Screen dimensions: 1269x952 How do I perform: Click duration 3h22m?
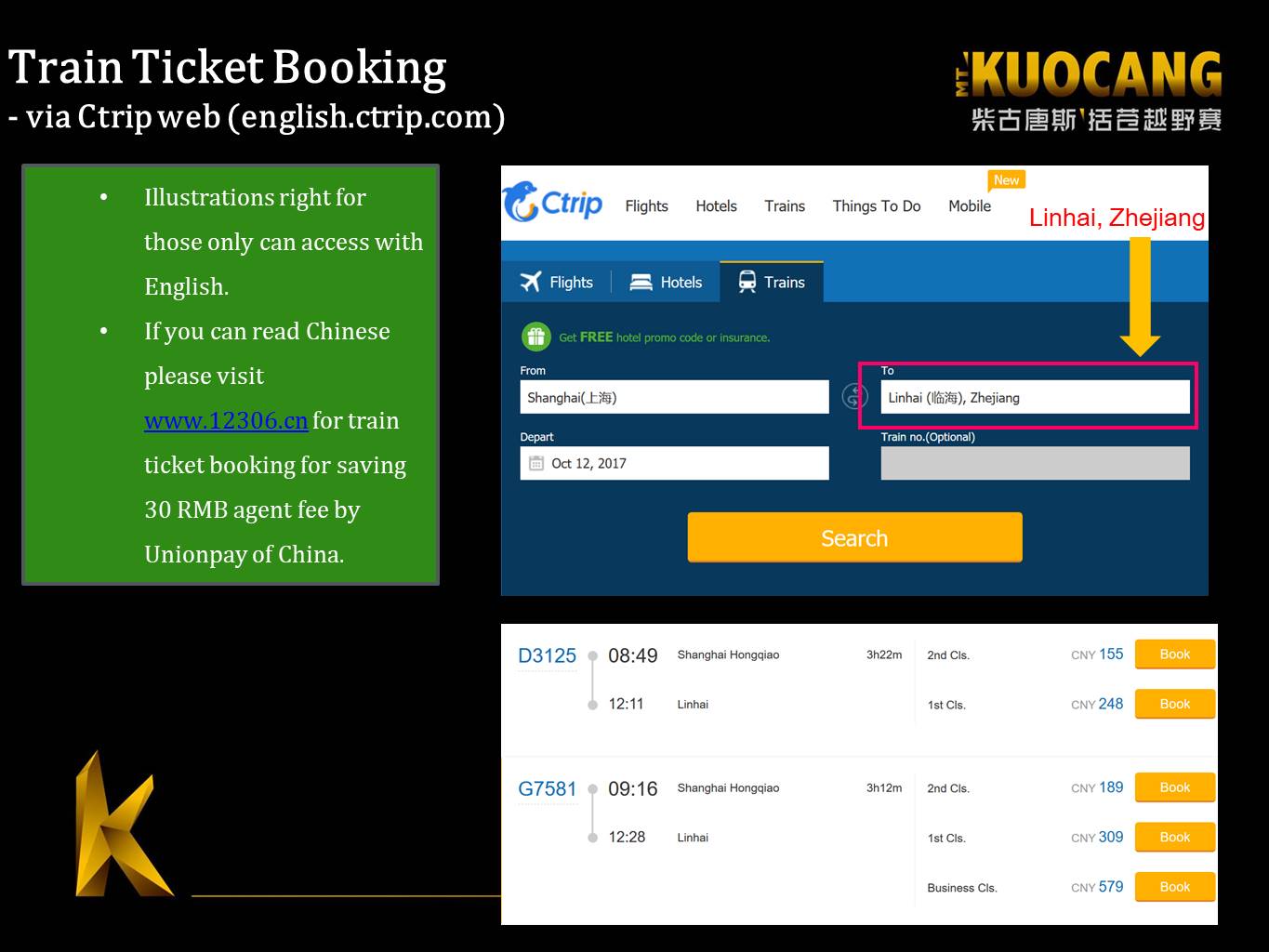[x=884, y=654]
